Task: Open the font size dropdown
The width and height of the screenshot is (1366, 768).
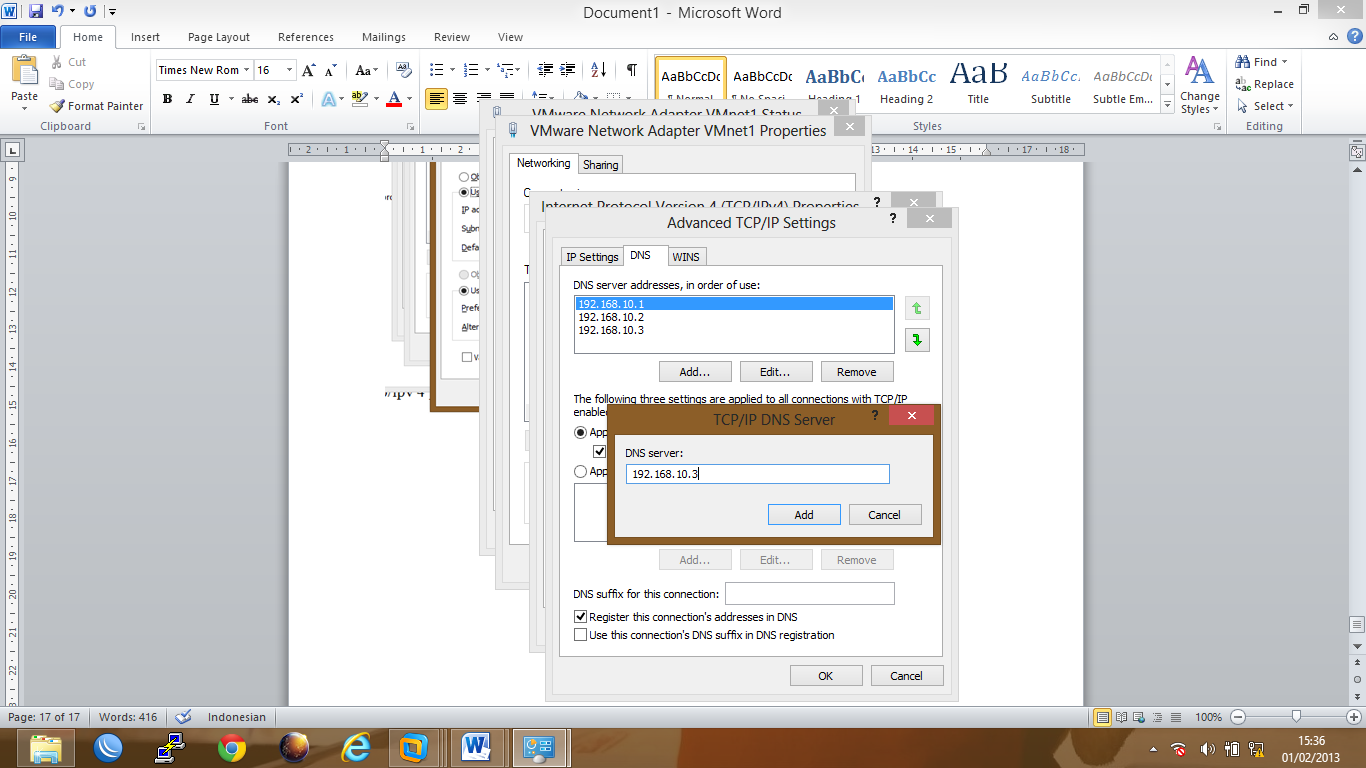Action: 290,70
